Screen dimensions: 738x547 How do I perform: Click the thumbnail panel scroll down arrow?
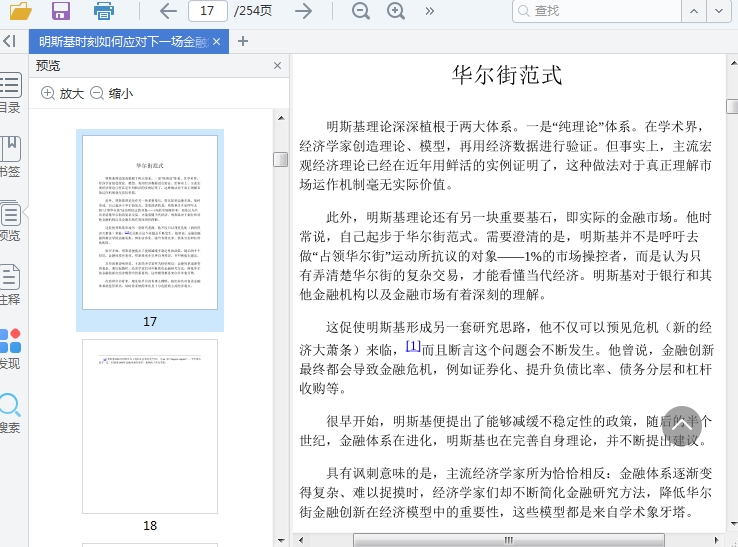281,540
